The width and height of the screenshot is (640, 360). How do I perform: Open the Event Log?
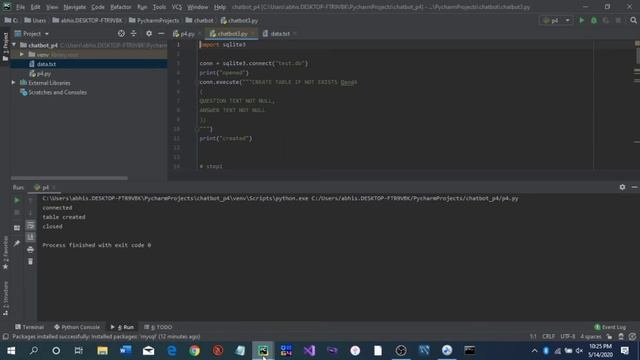(x=610, y=327)
